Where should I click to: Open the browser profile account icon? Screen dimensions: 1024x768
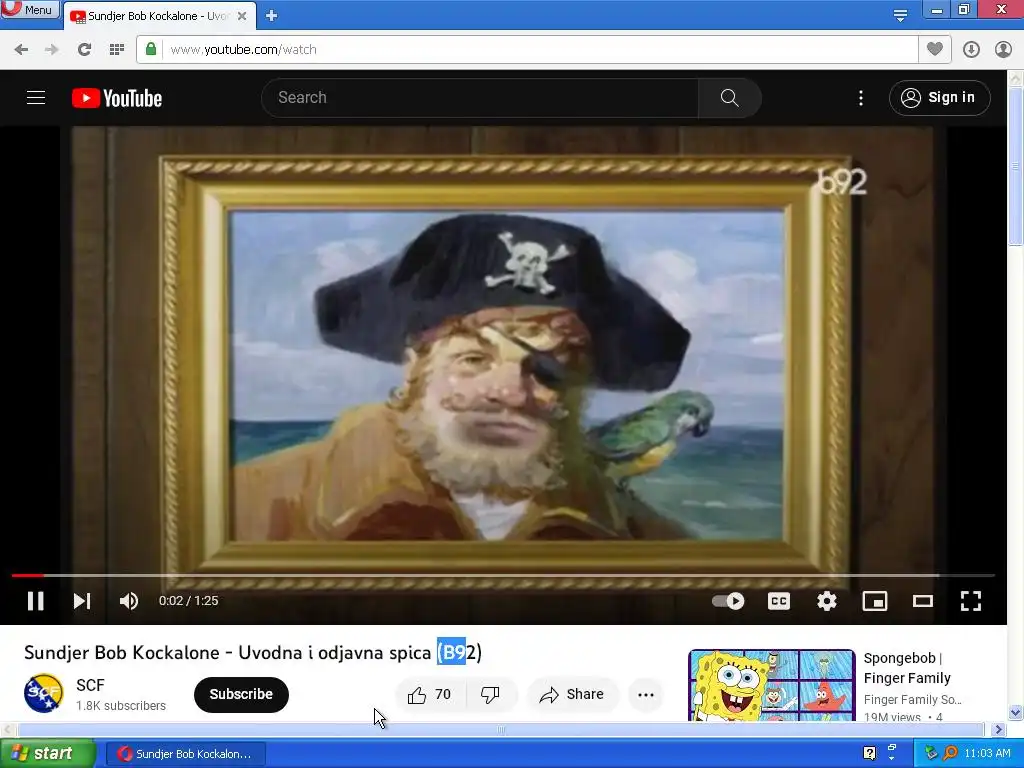pos(1003,50)
